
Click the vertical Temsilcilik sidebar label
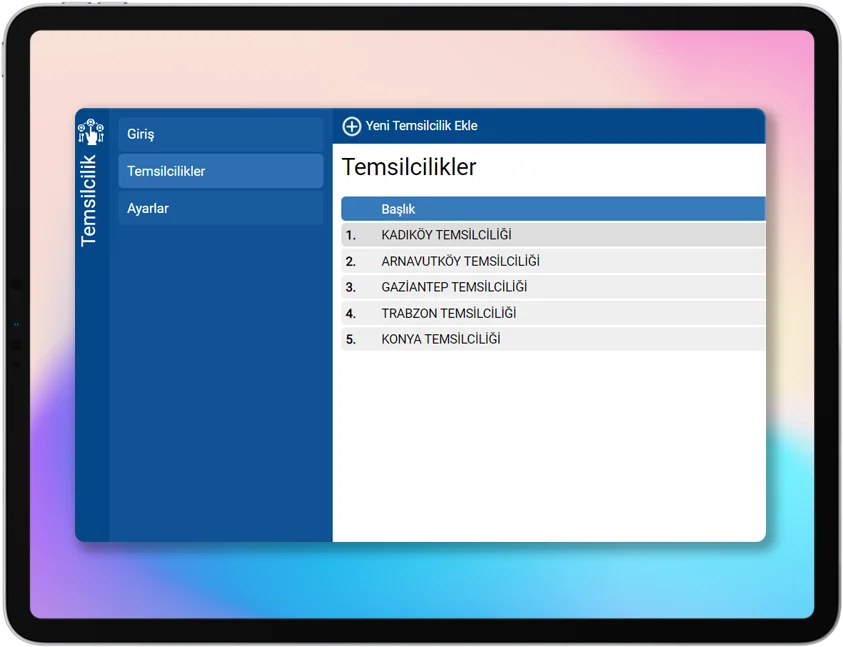[x=89, y=200]
